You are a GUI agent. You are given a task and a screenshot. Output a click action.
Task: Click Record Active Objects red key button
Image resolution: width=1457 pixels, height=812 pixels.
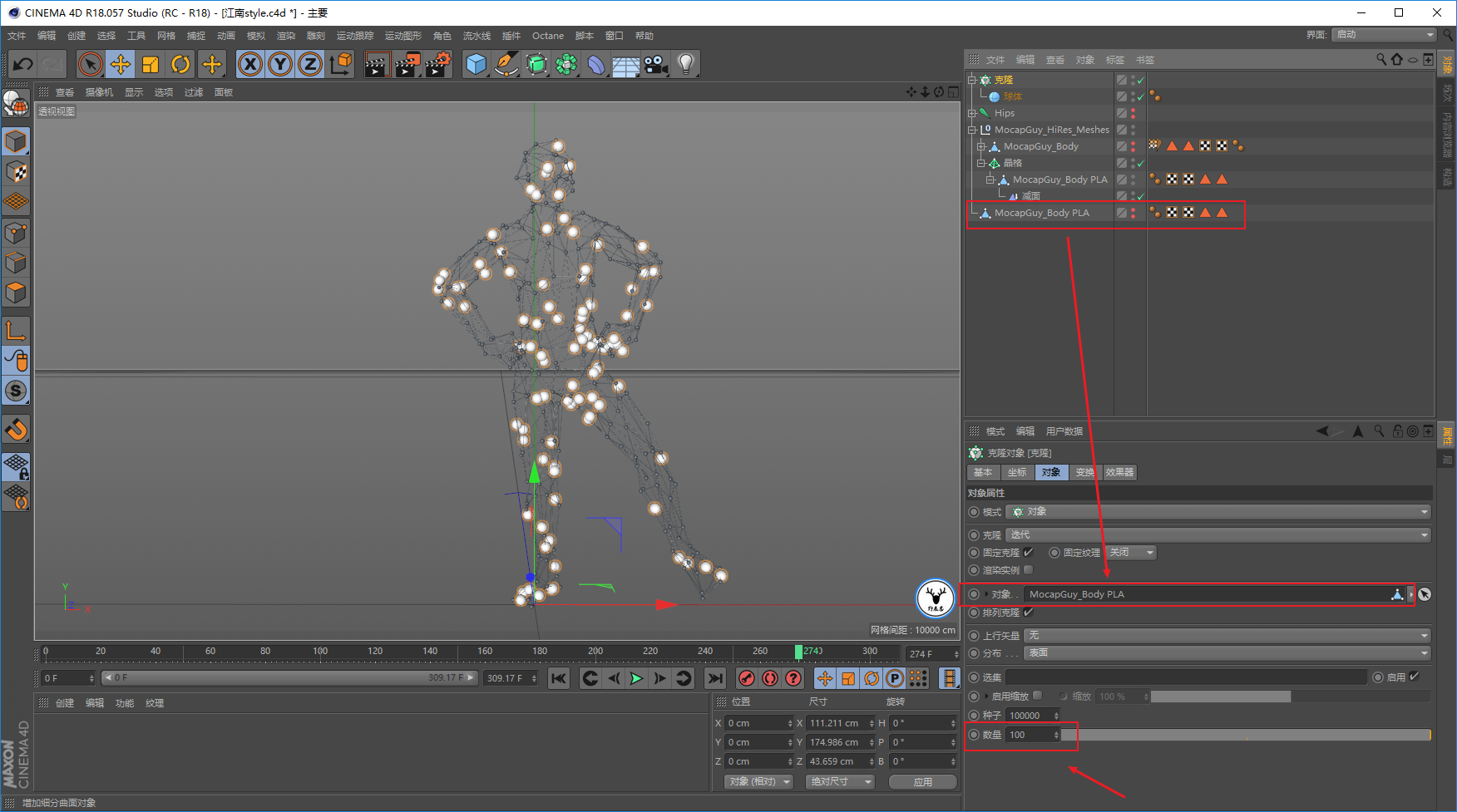click(x=747, y=678)
